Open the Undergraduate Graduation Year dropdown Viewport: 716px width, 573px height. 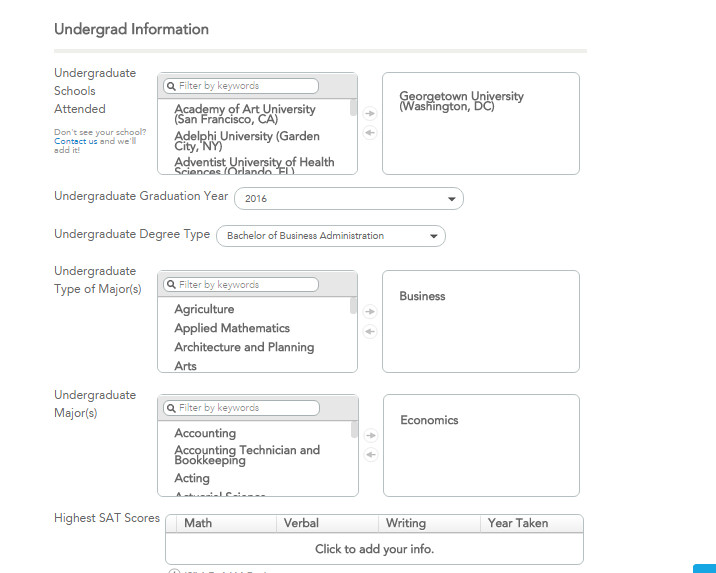tap(348, 198)
